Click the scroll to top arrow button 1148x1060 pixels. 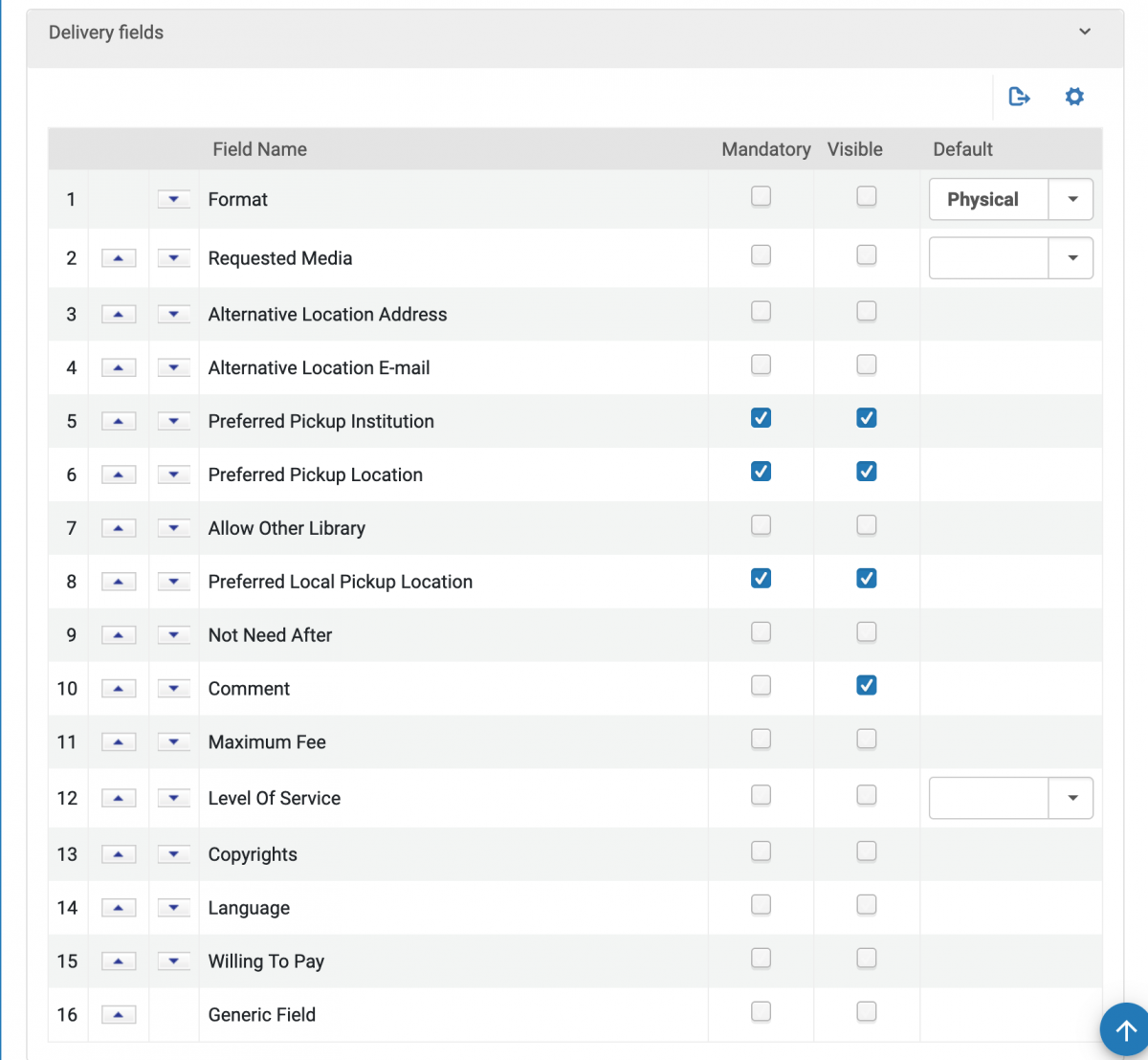1125,1030
